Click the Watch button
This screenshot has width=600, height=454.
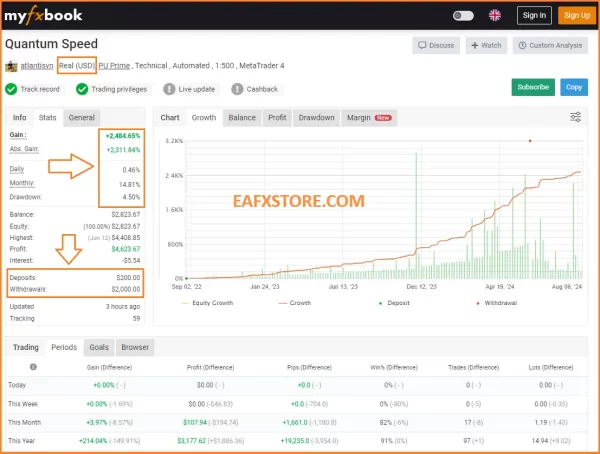486,45
